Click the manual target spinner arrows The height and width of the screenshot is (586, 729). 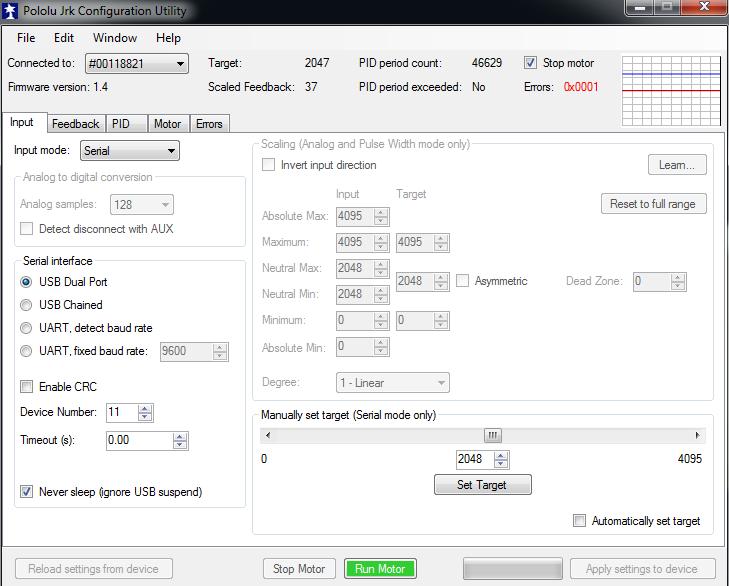coord(501,459)
